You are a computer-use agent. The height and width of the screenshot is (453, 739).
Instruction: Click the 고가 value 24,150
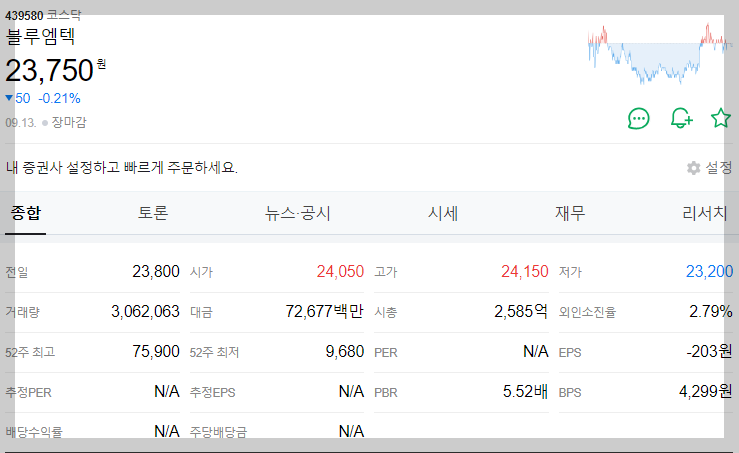(x=525, y=272)
